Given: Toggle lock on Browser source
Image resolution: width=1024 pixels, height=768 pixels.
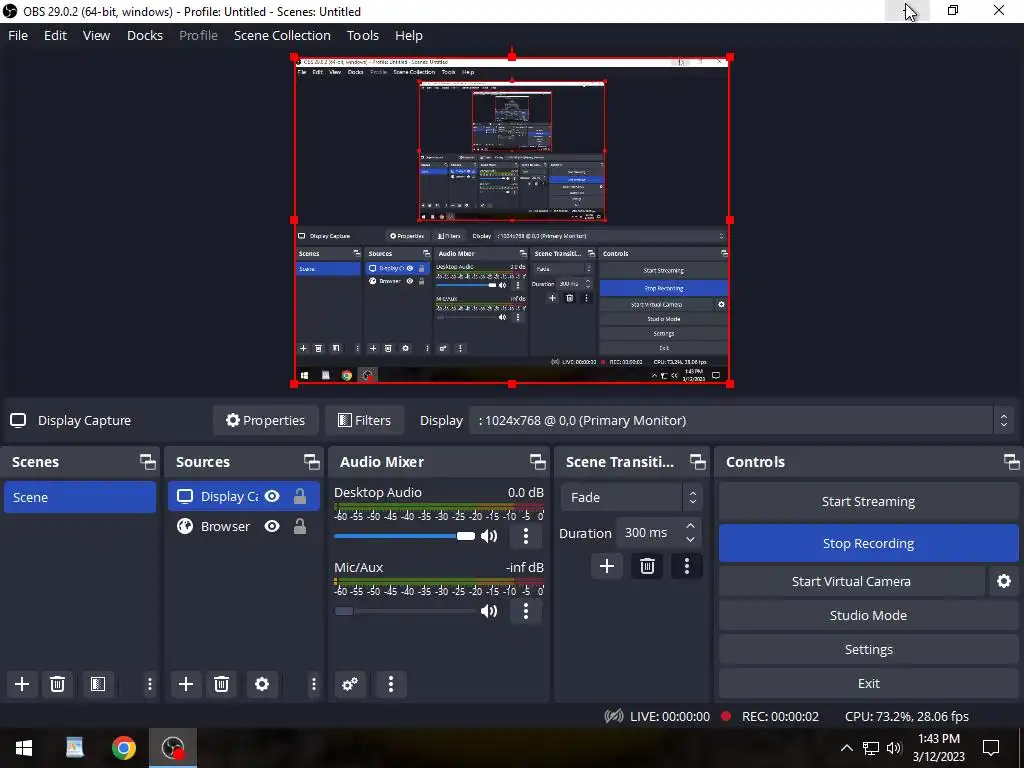Looking at the screenshot, I should click(300, 526).
